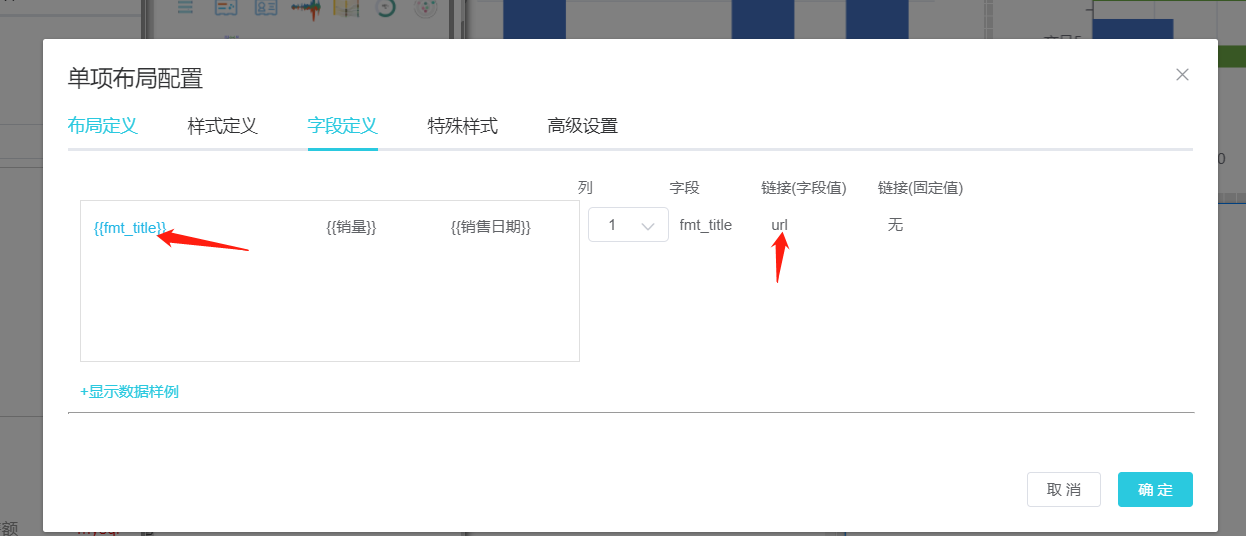Click the list lines icon in the toolbar

point(186,8)
